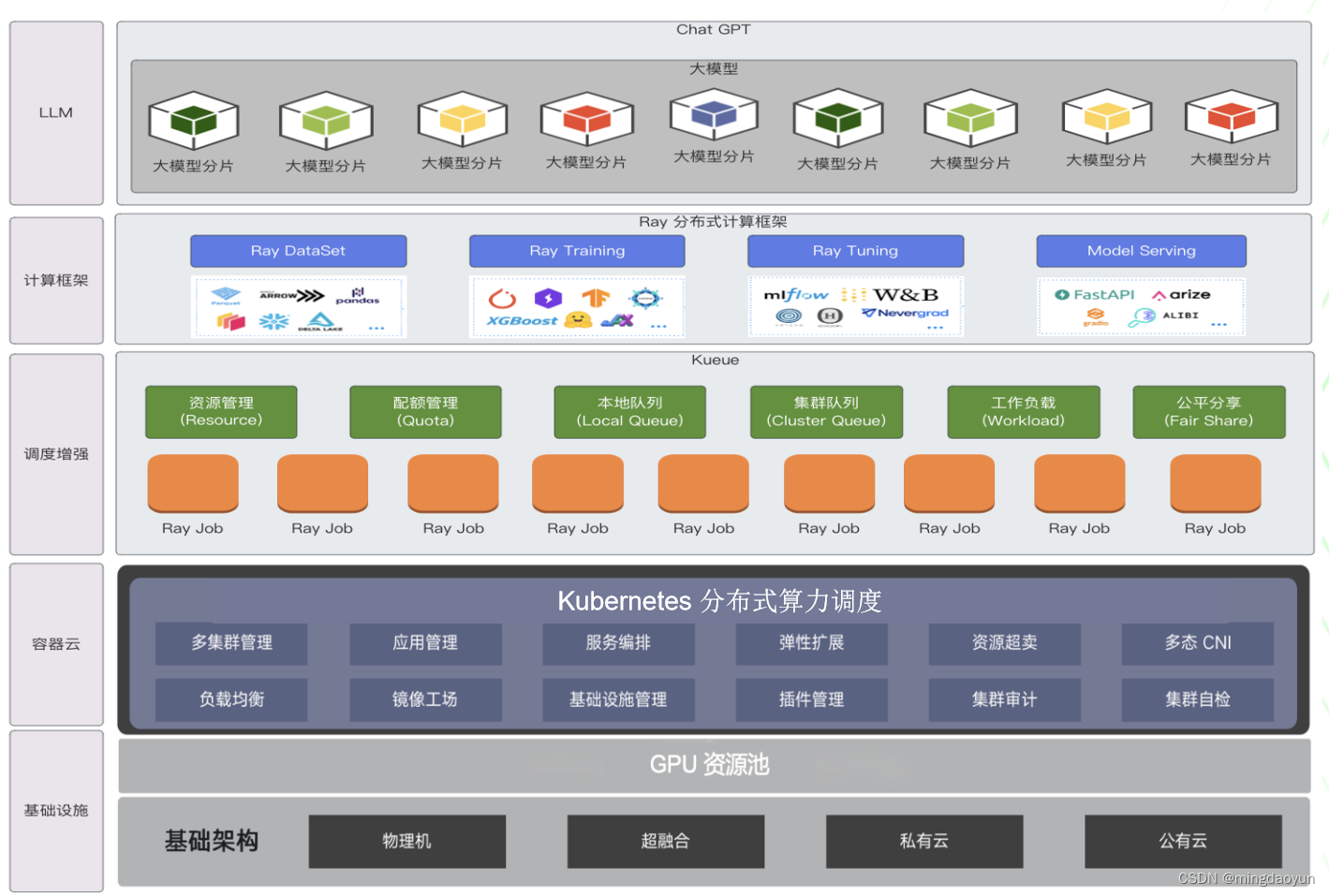Click the 资源管理 (Resource) green box
The height and width of the screenshot is (896, 1329).
pyautogui.click(x=221, y=412)
